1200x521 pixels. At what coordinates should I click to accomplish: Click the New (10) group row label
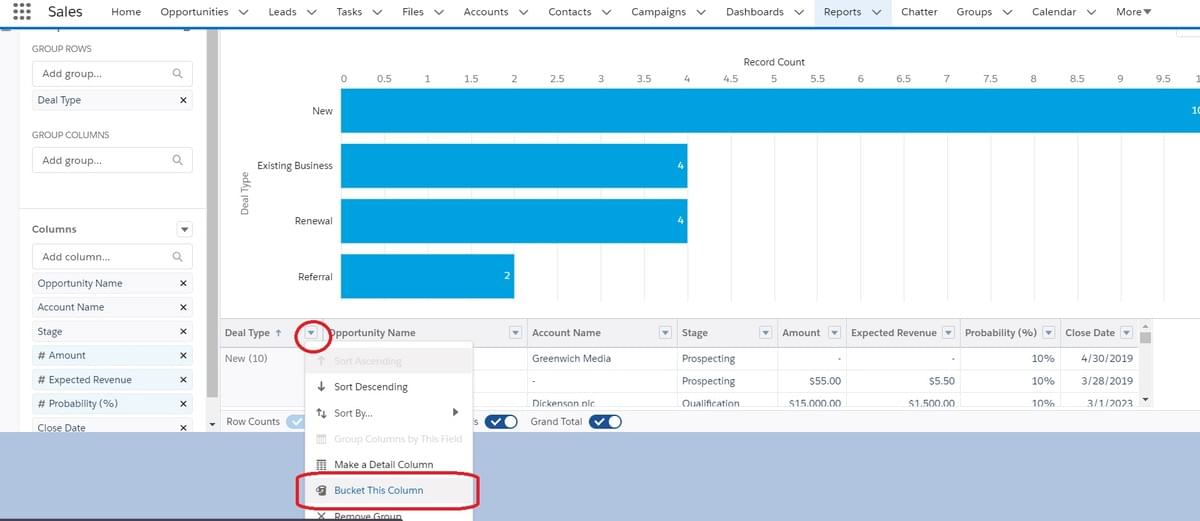coord(246,358)
